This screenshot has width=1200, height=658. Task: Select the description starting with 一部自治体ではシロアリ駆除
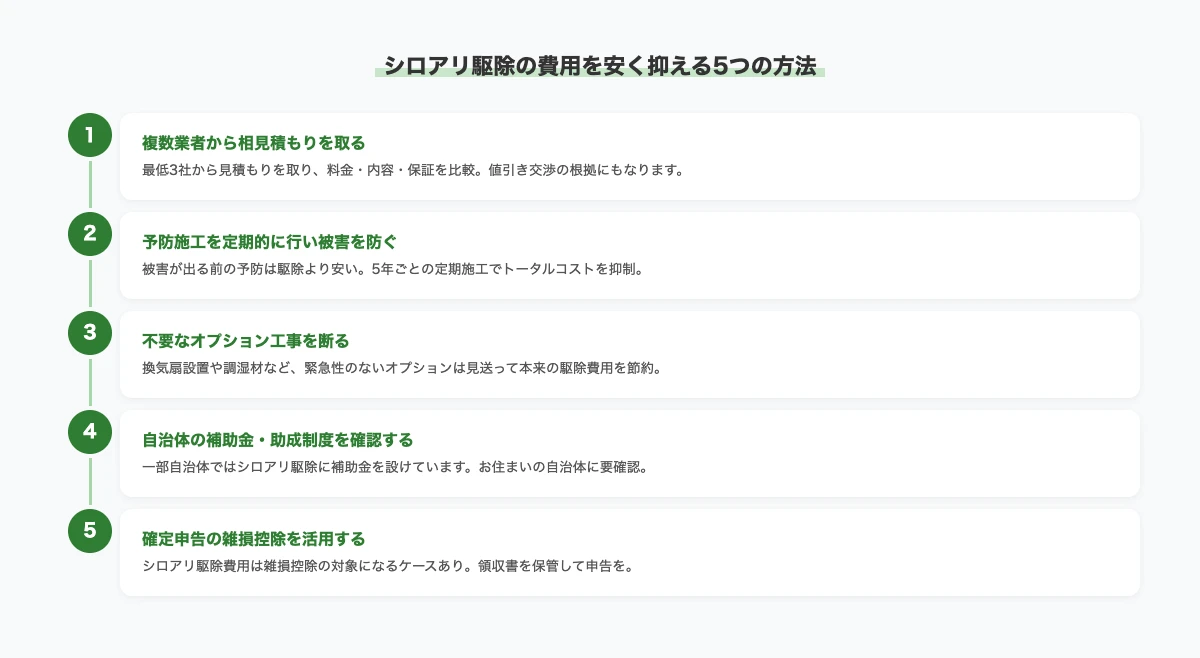tap(395, 466)
